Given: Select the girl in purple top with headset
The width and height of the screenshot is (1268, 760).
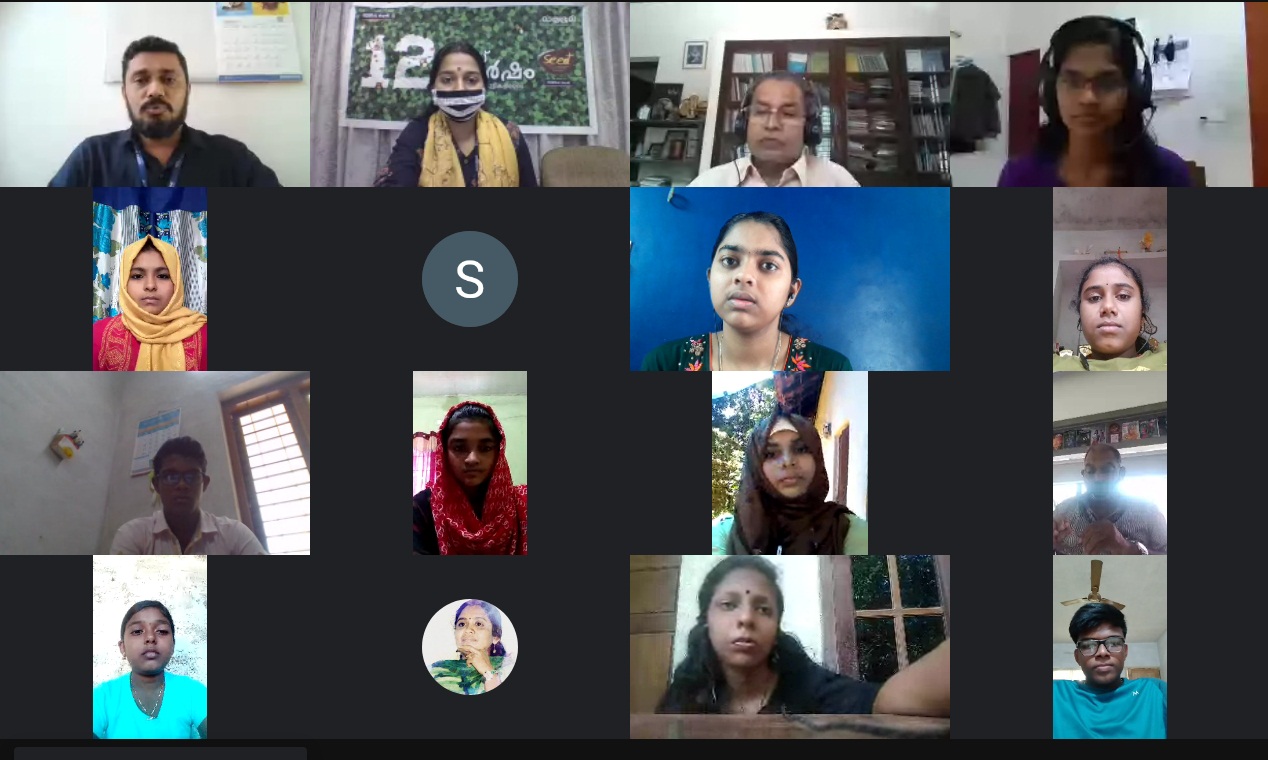Looking at the screenshot, I should point(1109,94).
